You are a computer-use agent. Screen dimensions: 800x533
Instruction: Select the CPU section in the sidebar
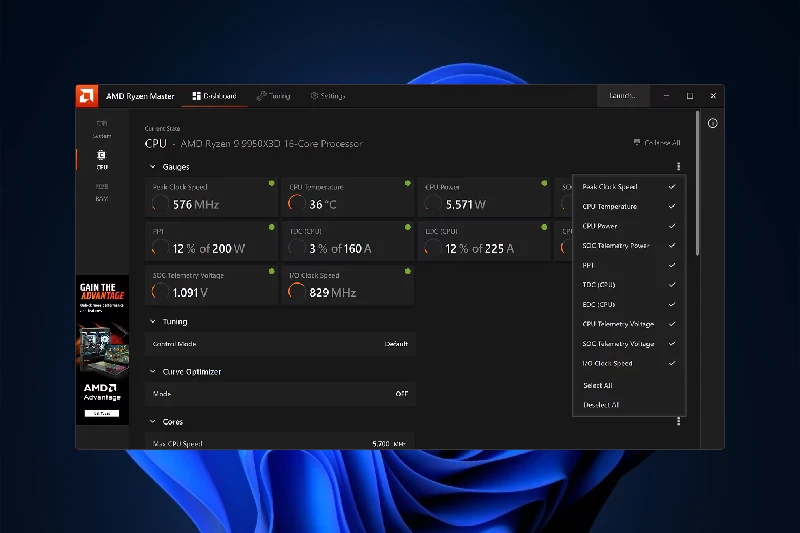tap(102, 160)
